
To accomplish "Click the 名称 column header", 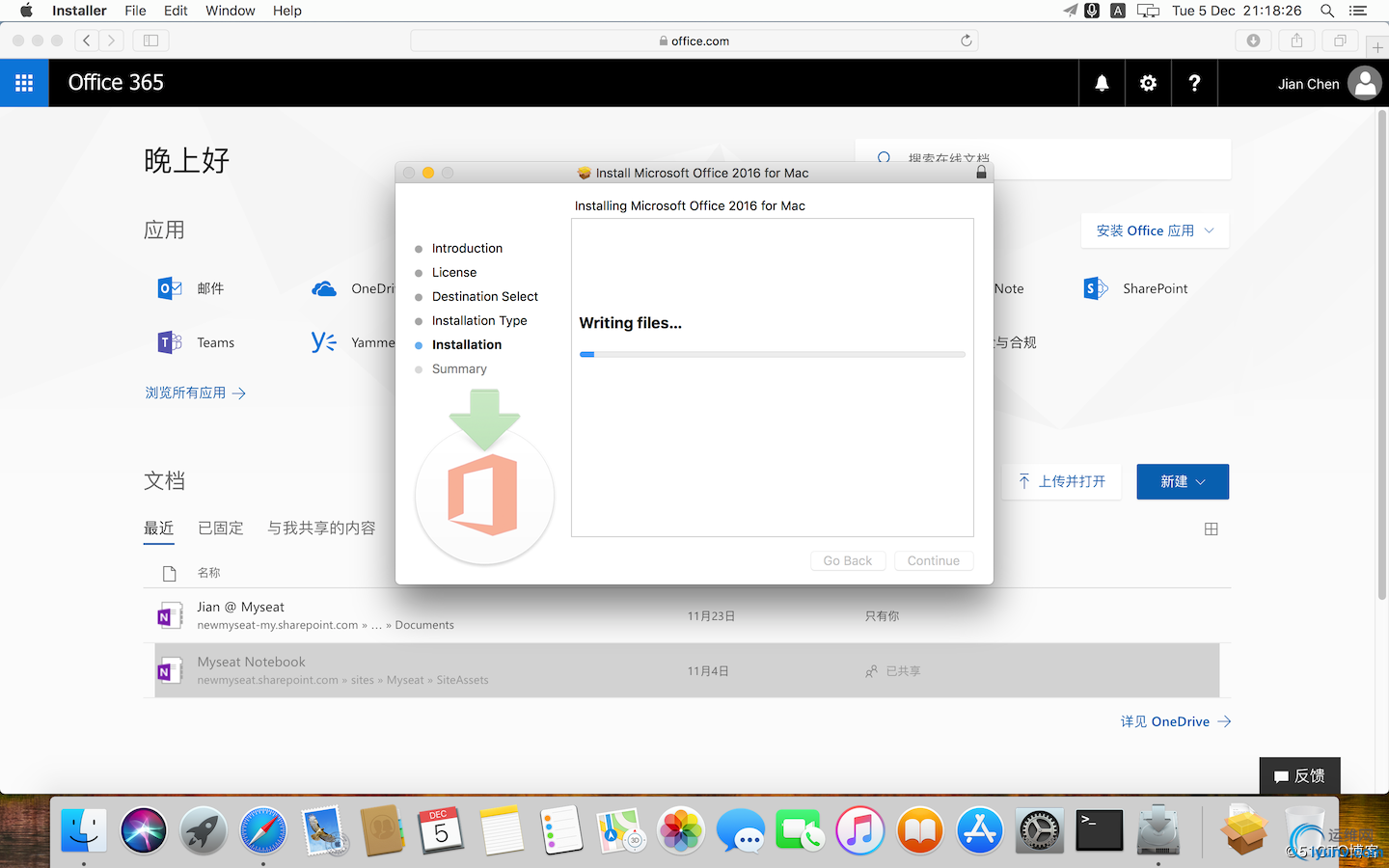I will [x=209, y=573].
